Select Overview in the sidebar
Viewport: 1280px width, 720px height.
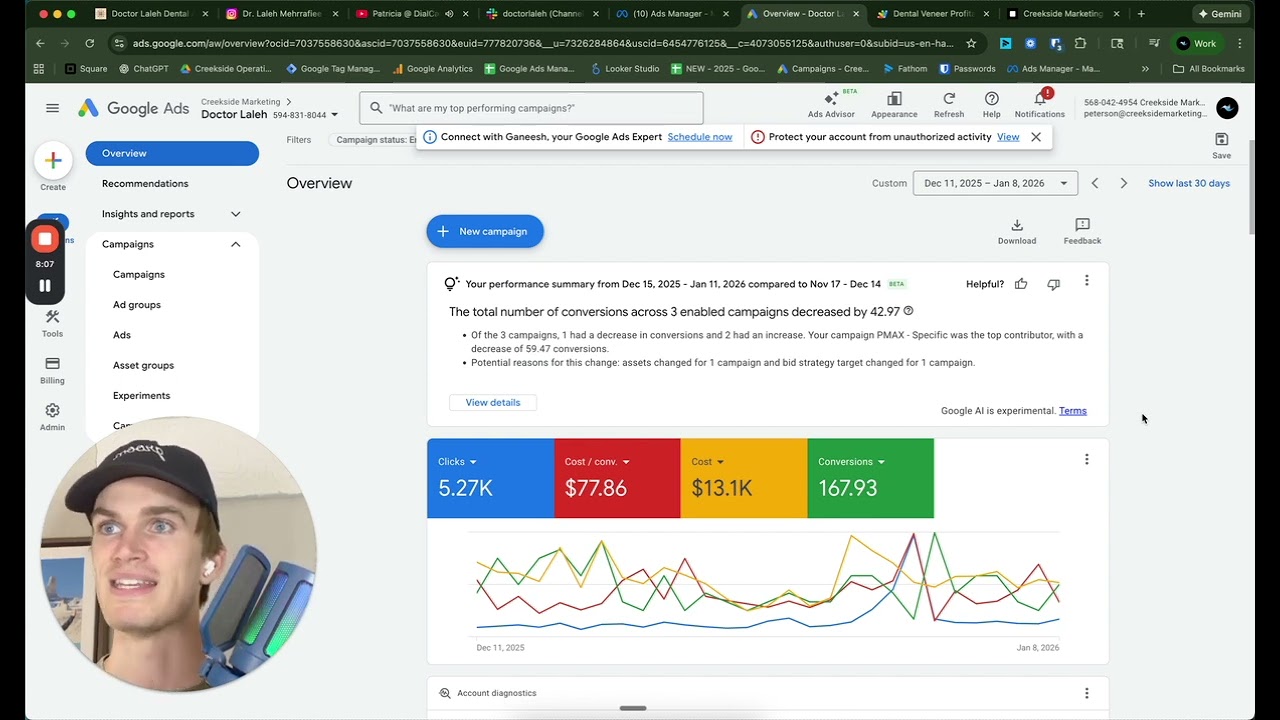click(x=172, y=153)
